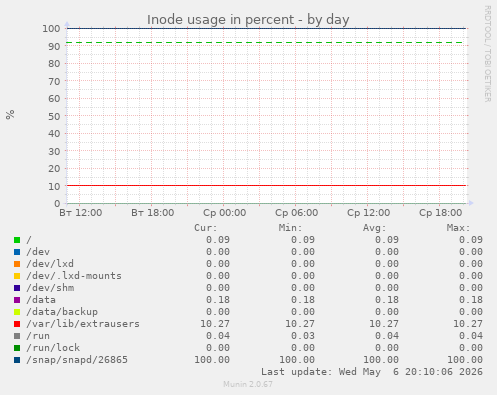This screenshot has width=497, height=395.
Task: Click the yellow swatch for /dev/.lxd-mounts
Action: [17, 276]
